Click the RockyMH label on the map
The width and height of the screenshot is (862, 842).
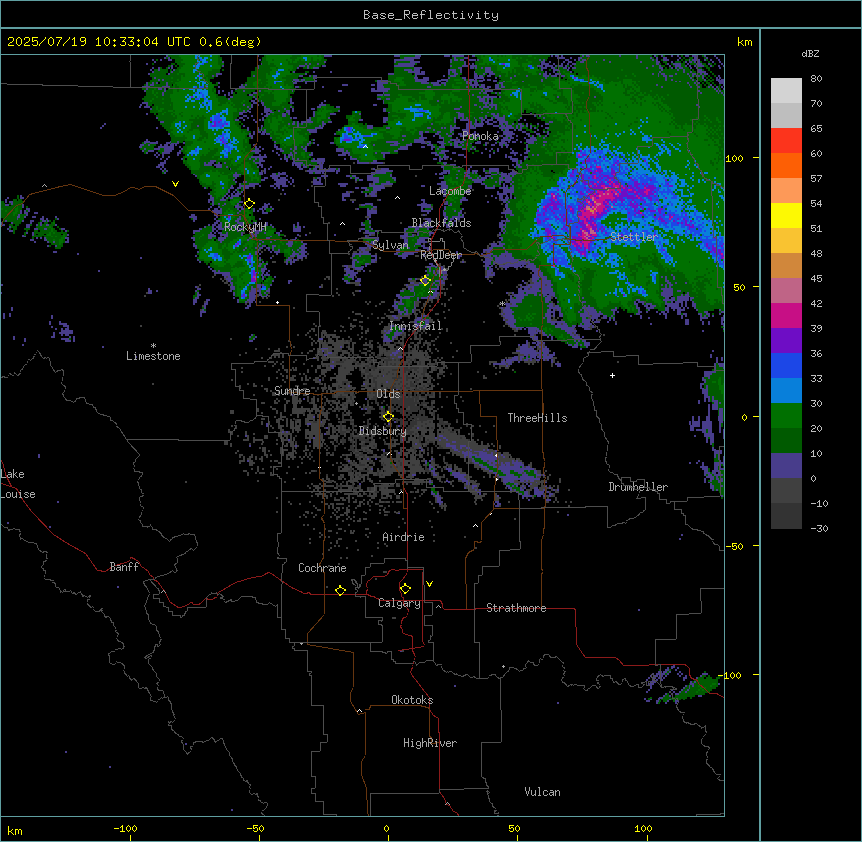(245, 227)
